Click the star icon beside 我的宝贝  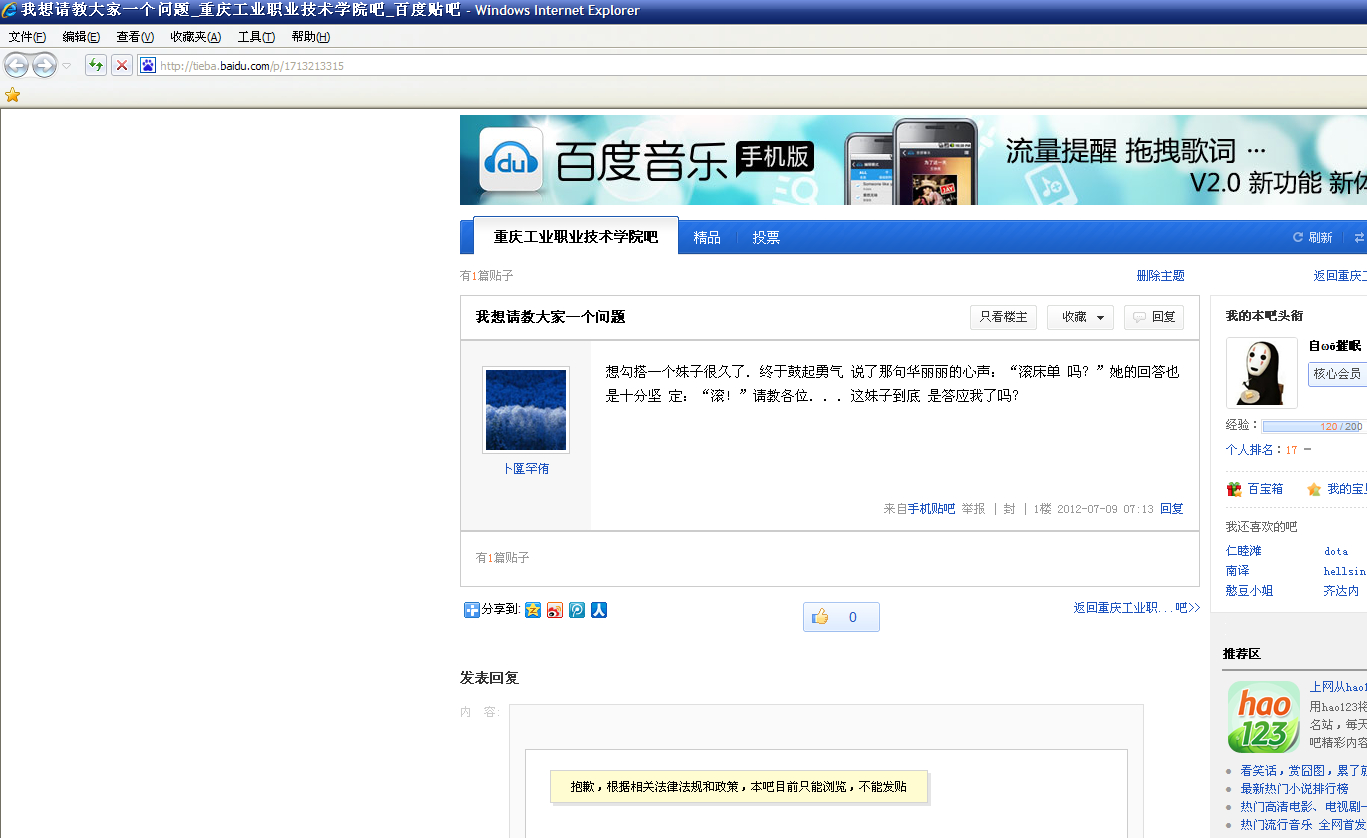[1314, 490]
